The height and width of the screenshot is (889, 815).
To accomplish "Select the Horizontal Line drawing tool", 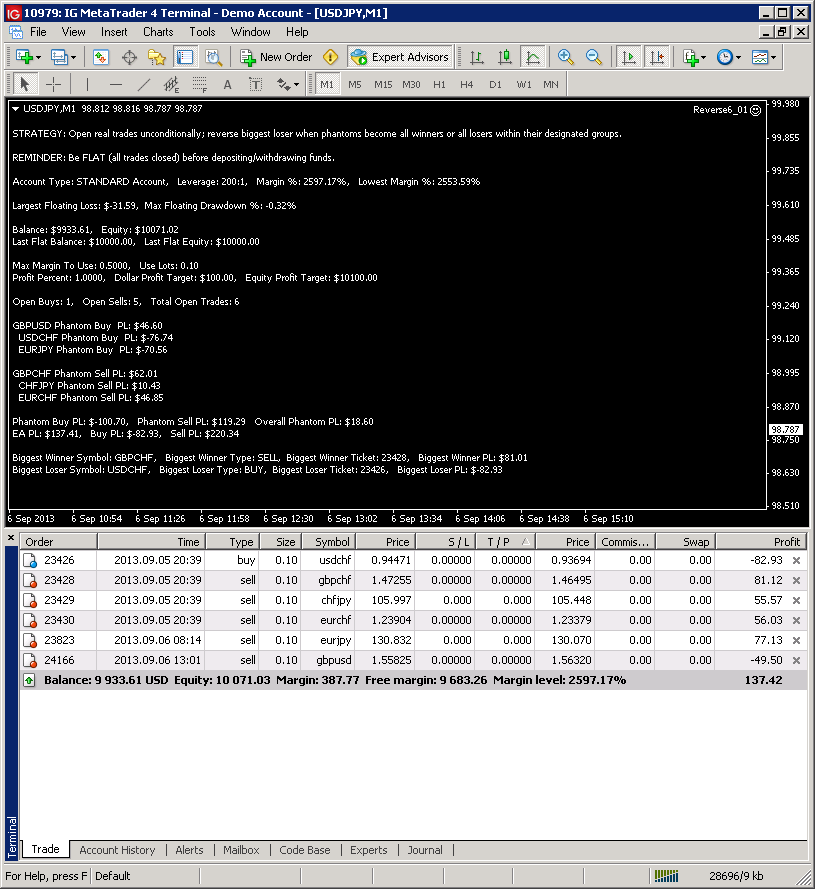I will tap(116, 84).
